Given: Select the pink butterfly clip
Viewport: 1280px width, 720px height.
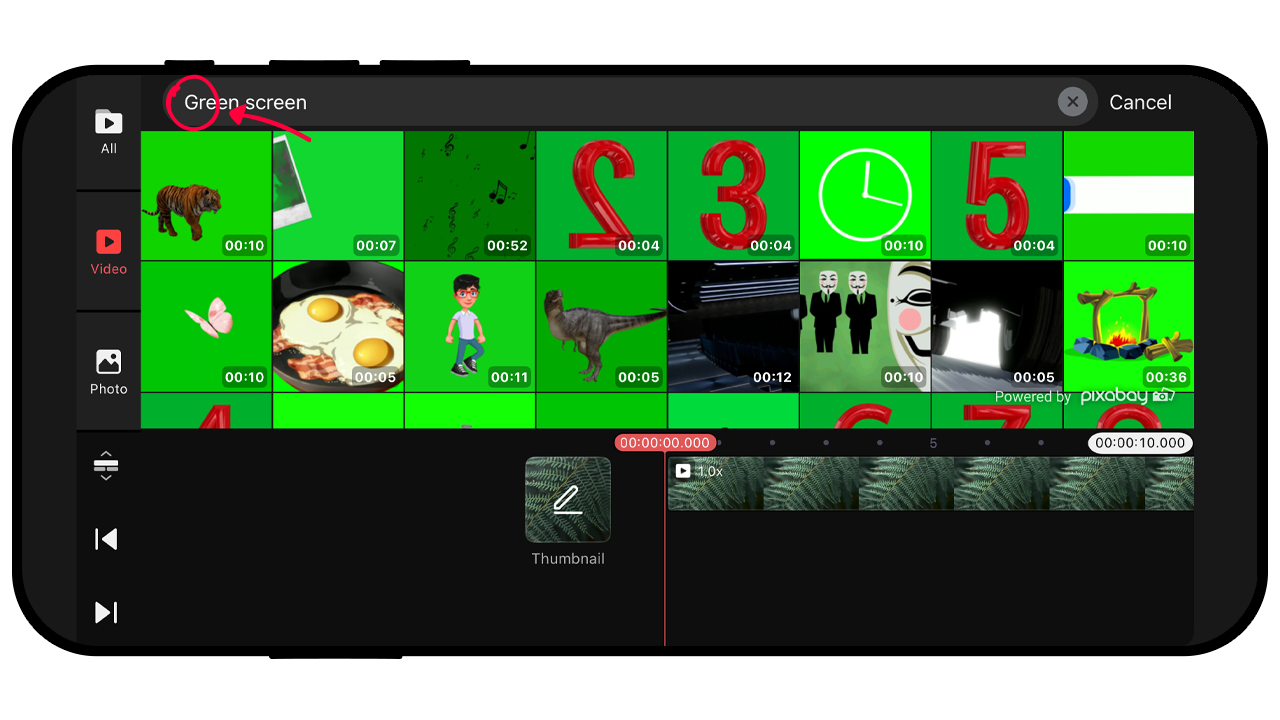Looking at the screenshot, I should [x=206, y=327].
